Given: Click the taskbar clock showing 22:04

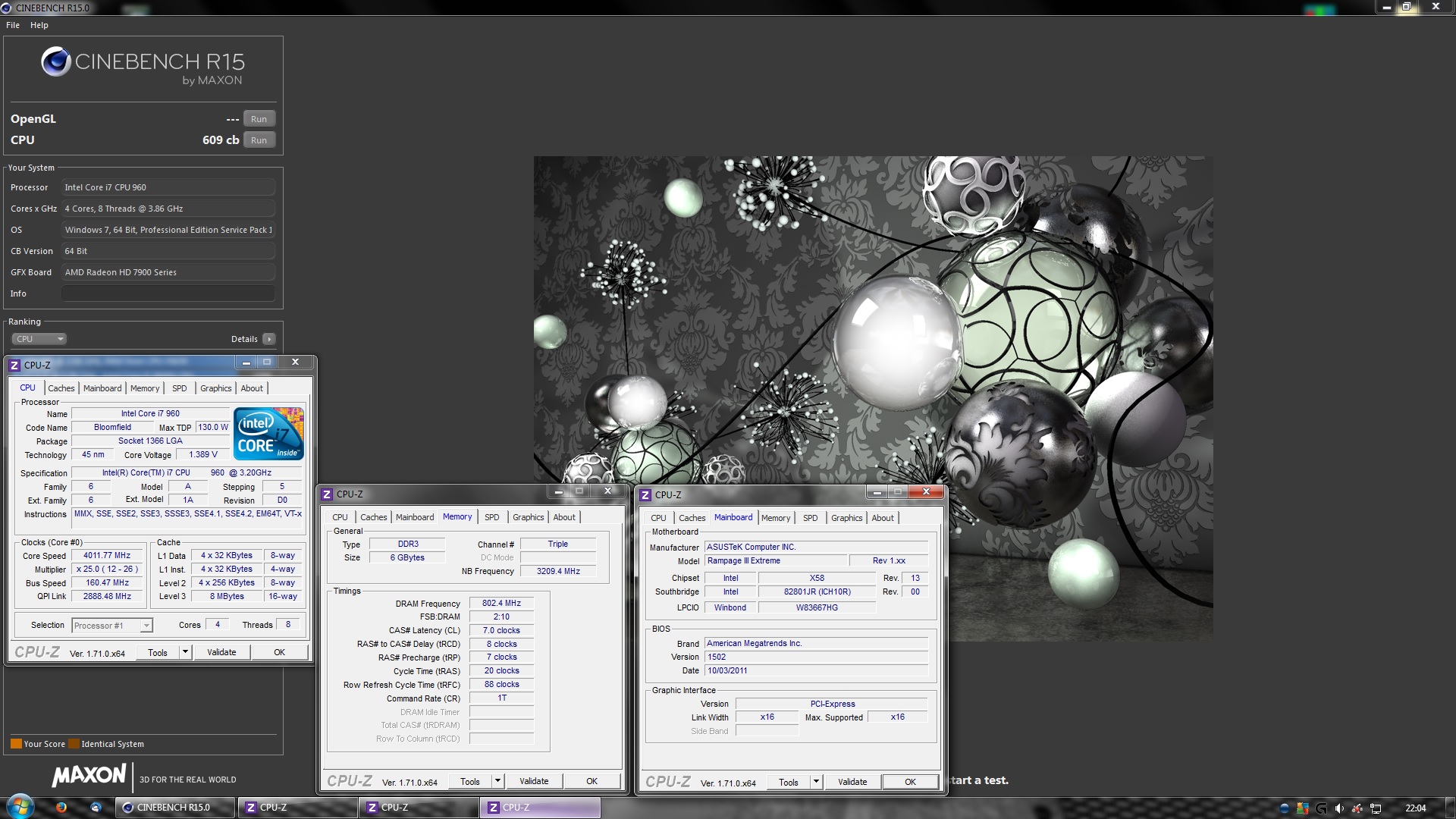Looking at the screenshot, I should tap(1415, 808).
